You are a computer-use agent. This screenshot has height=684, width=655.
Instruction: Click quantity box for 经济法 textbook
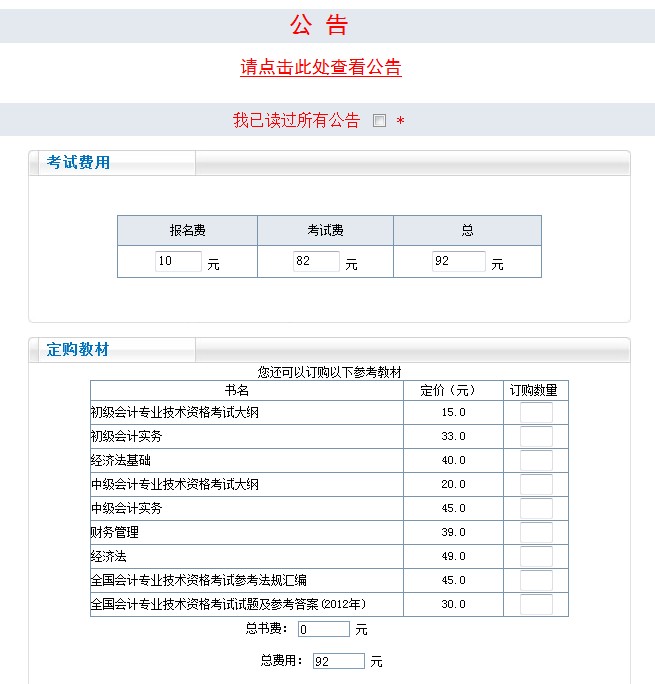[x=536, y=557]
